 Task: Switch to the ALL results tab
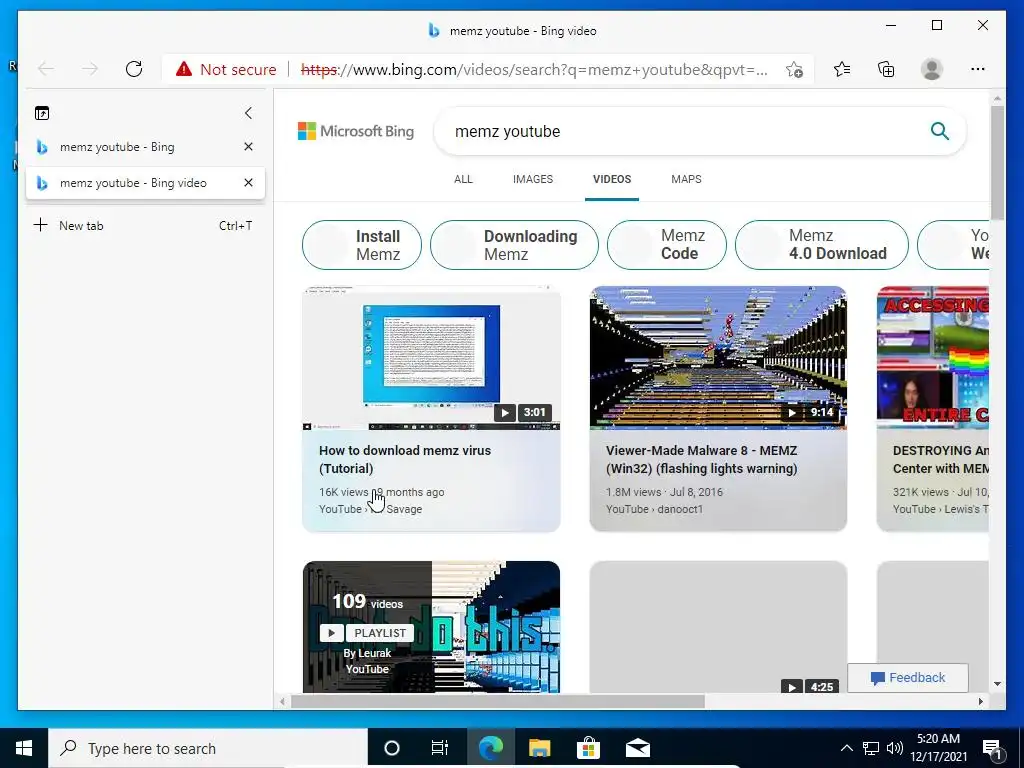coord(463,179)
